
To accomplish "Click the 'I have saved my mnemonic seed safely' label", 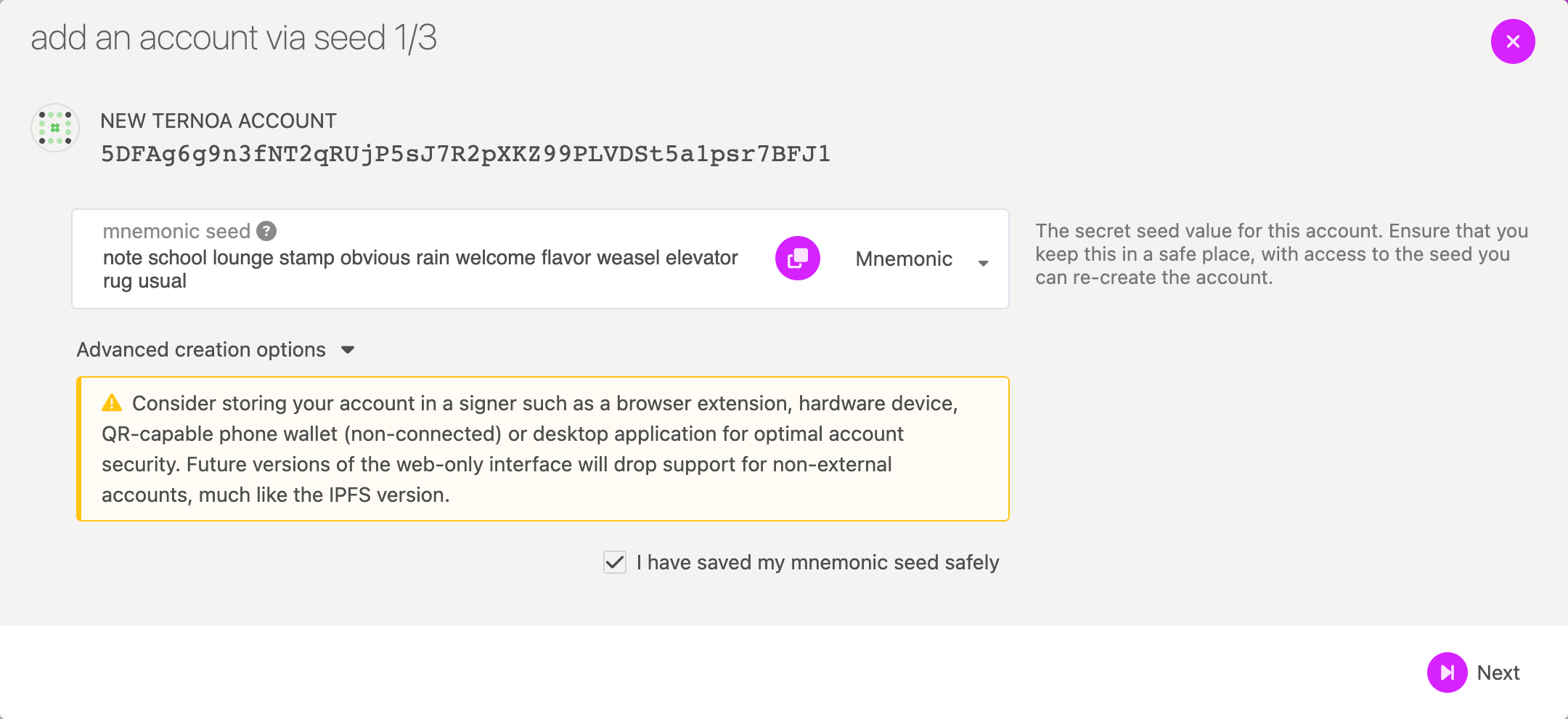I will pos(817,562).
